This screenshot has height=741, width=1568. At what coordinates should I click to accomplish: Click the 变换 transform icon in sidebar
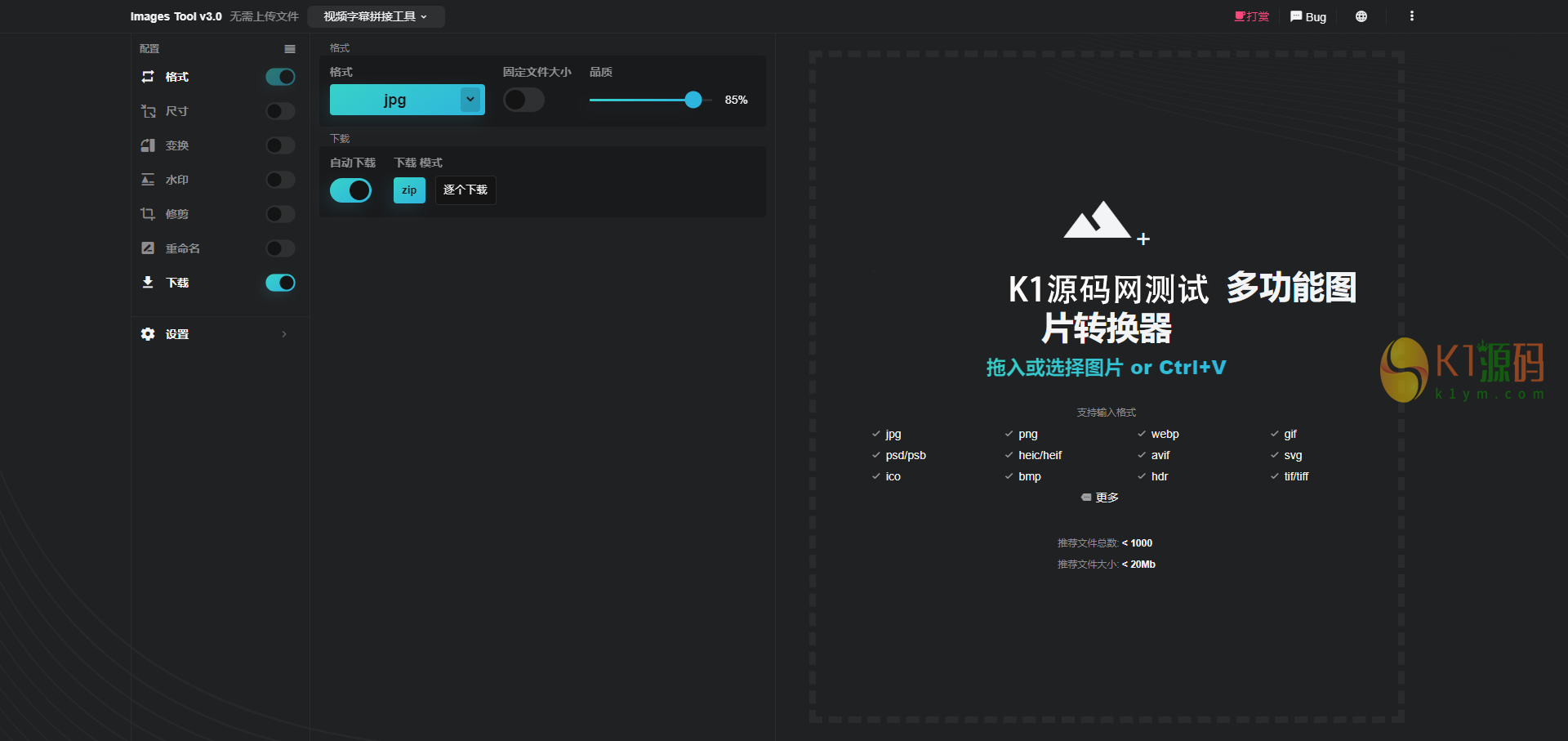148,145
